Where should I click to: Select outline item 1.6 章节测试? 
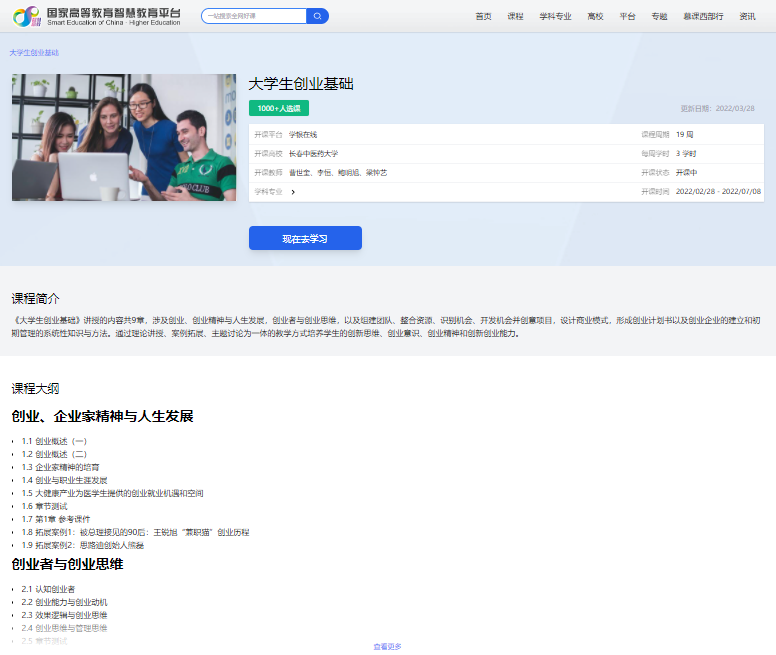point(45,506)
